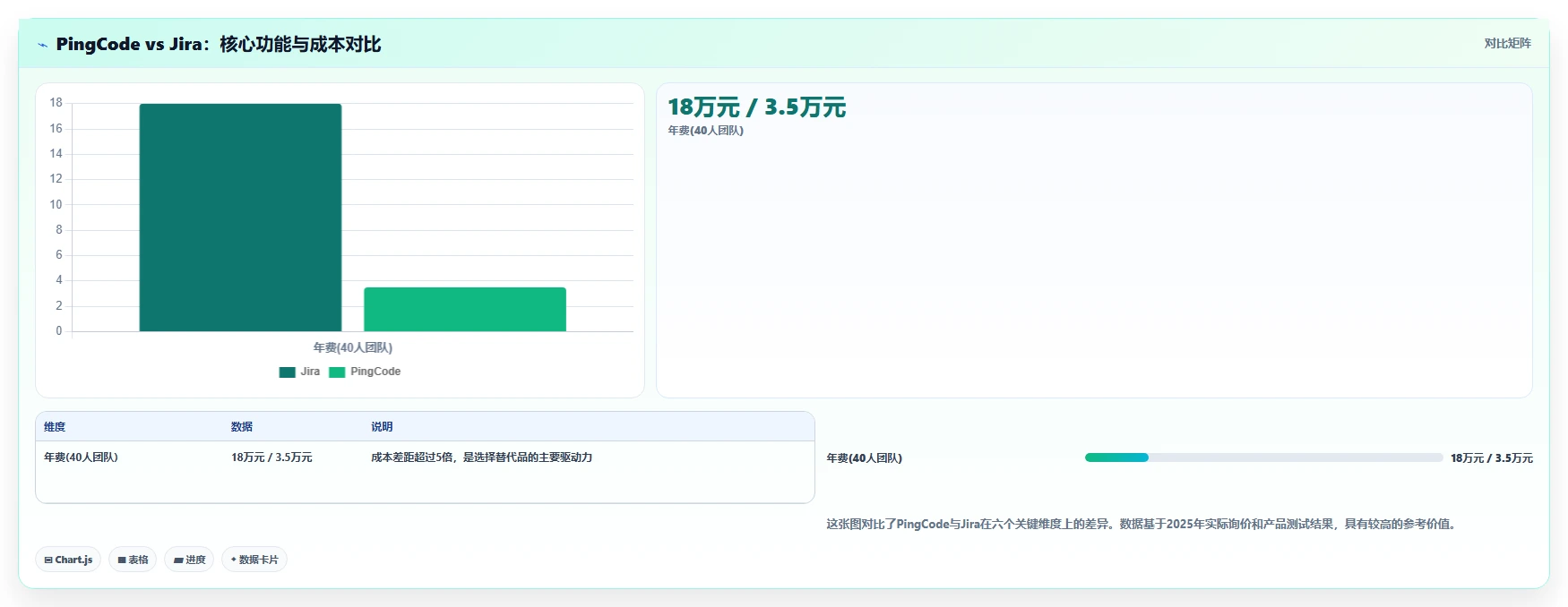The image size is (1568, 607).
Task: Select the 成本差距超过5倍 description cell
Action: pyautogui.click(x=481, y=457)
